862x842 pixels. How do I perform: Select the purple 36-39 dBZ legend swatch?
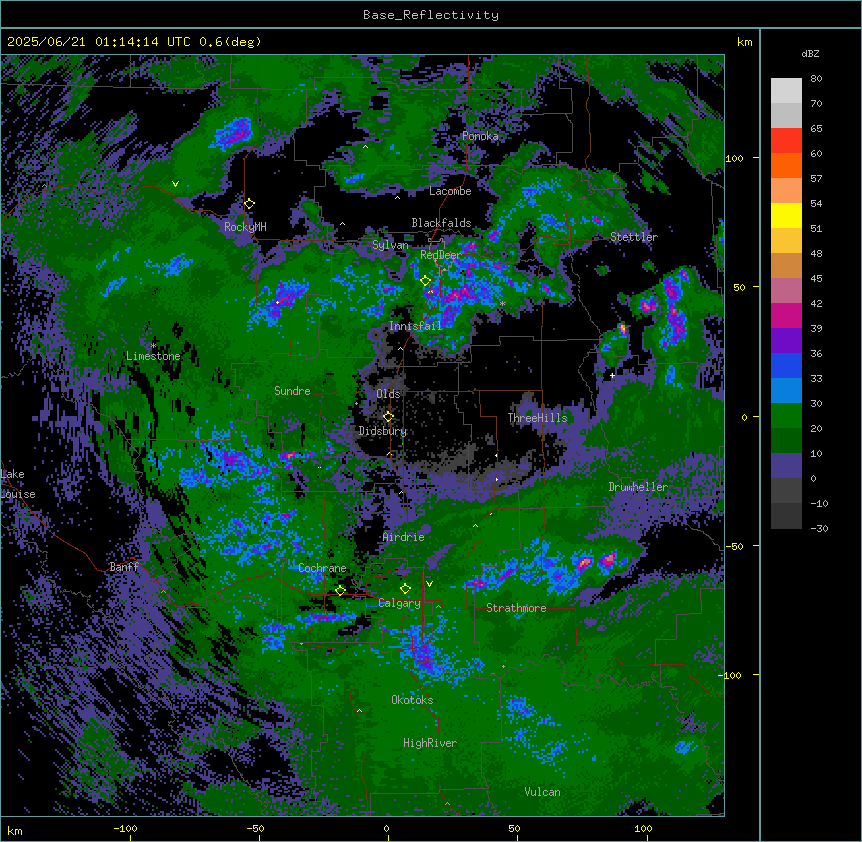click(786, 341)
